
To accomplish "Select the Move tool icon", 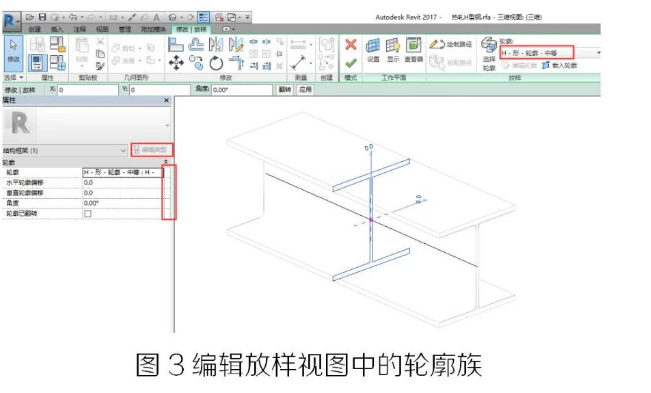I will coord(176,63).
